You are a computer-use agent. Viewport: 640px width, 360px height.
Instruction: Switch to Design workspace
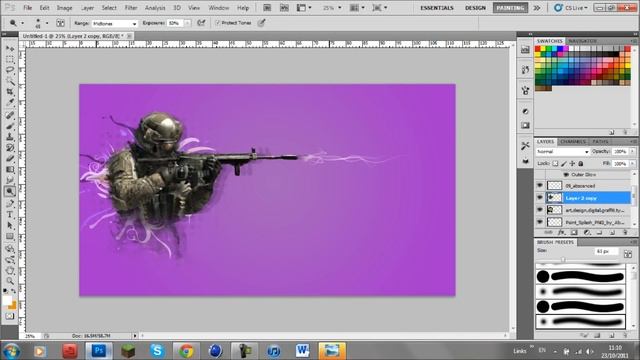coord(476,8)
